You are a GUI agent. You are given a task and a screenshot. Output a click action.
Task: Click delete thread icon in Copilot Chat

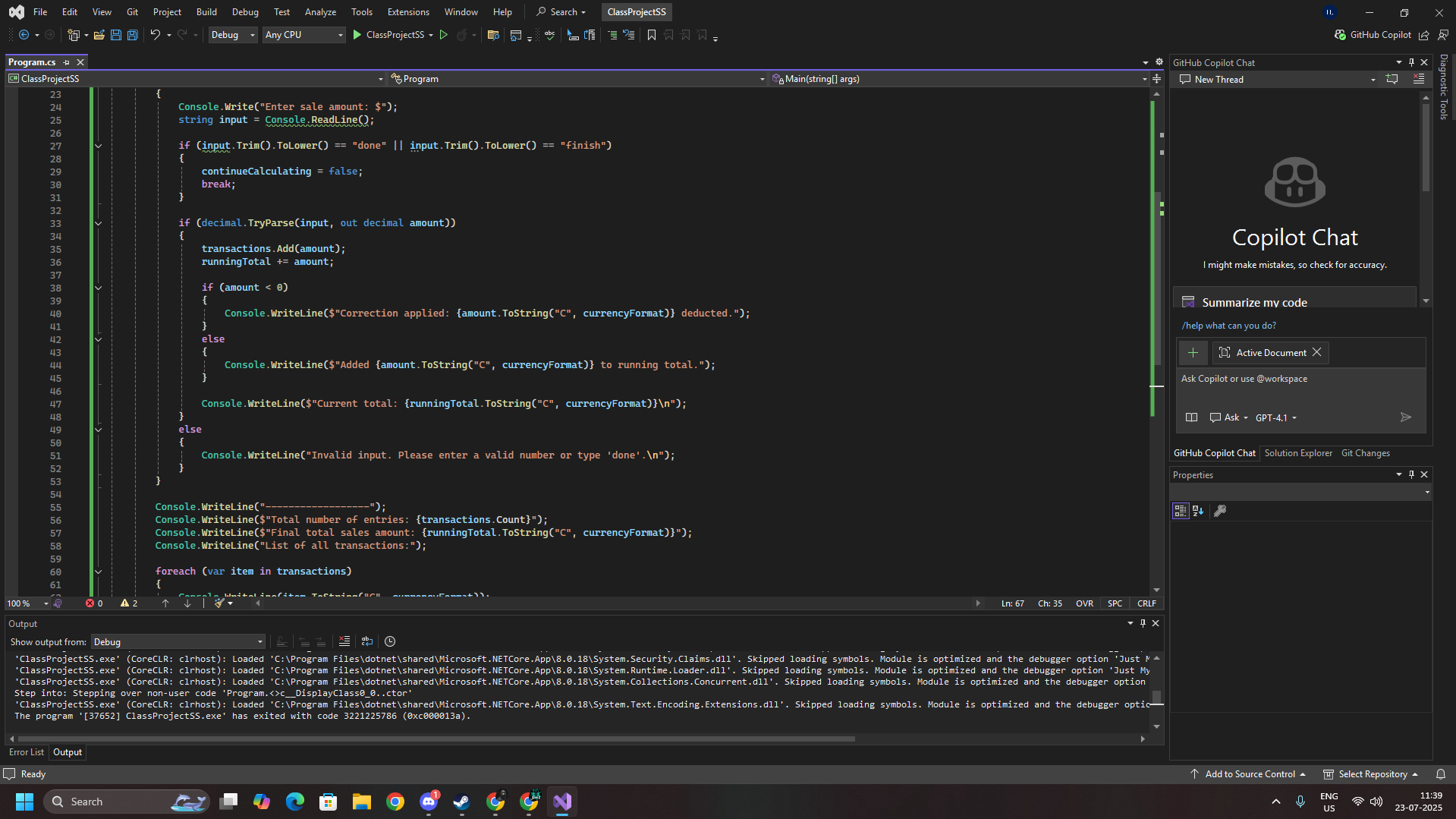click(1418, 79)
